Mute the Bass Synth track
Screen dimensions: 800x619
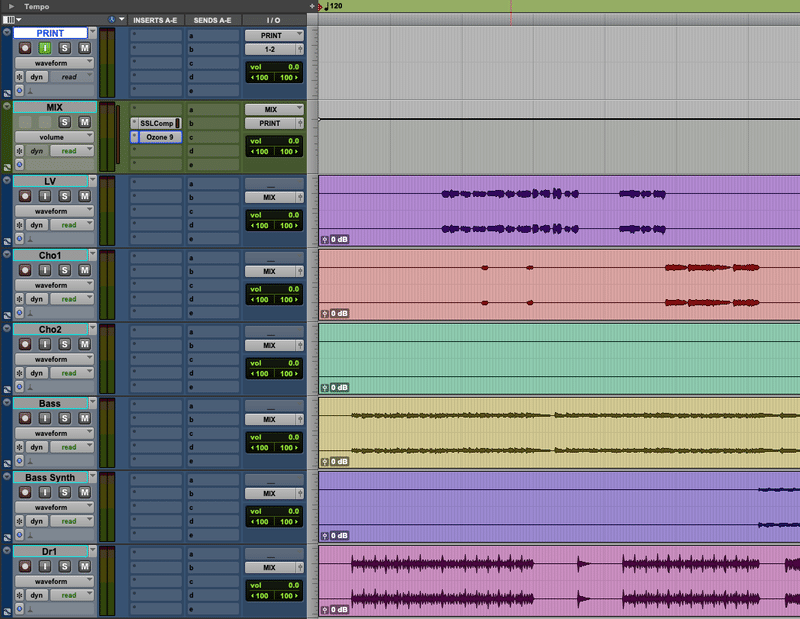pos(84,492)
